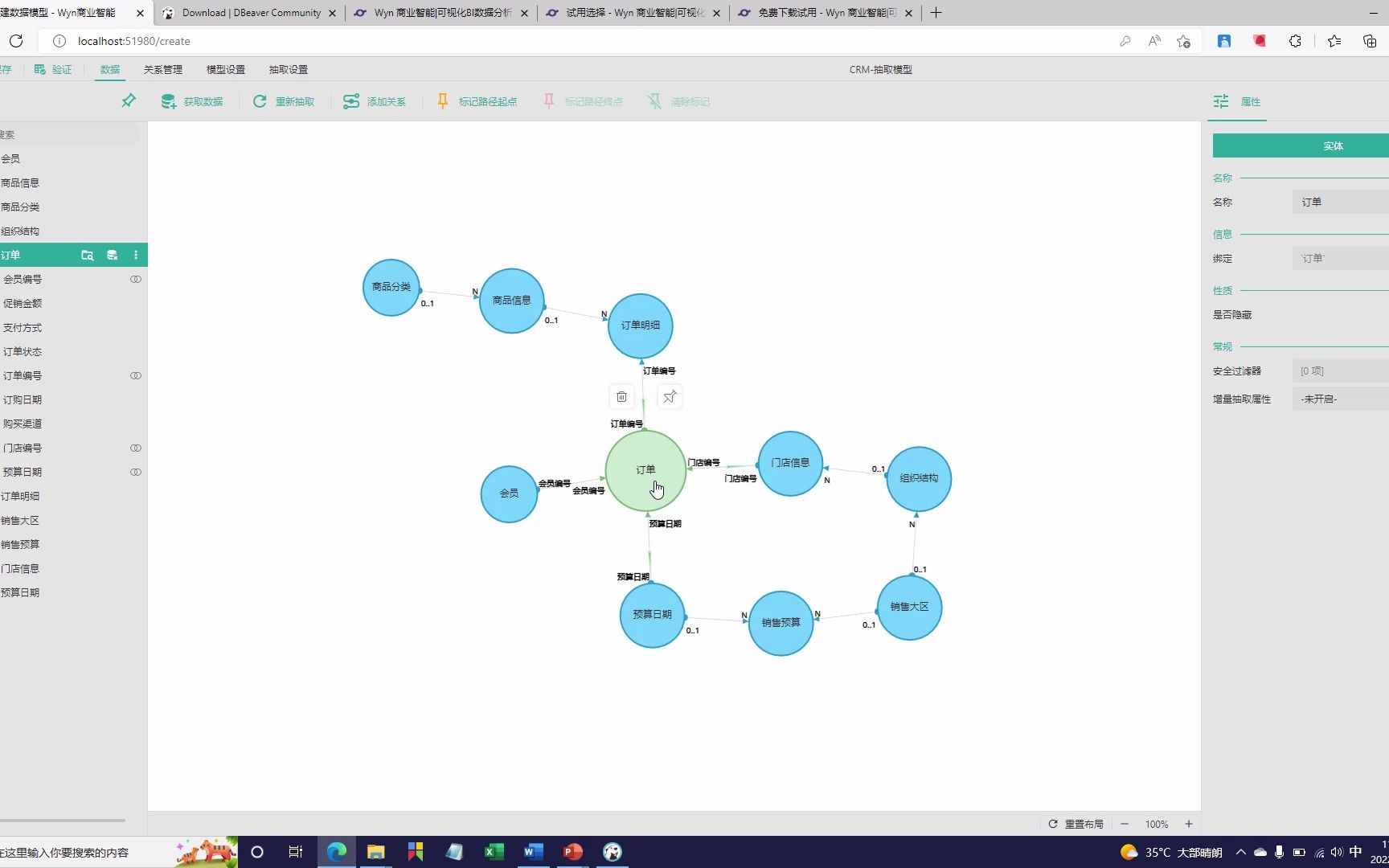Click 获取数据 in the toolbar
This screenshot has height=868, width=1389.
tap(192, 101)
